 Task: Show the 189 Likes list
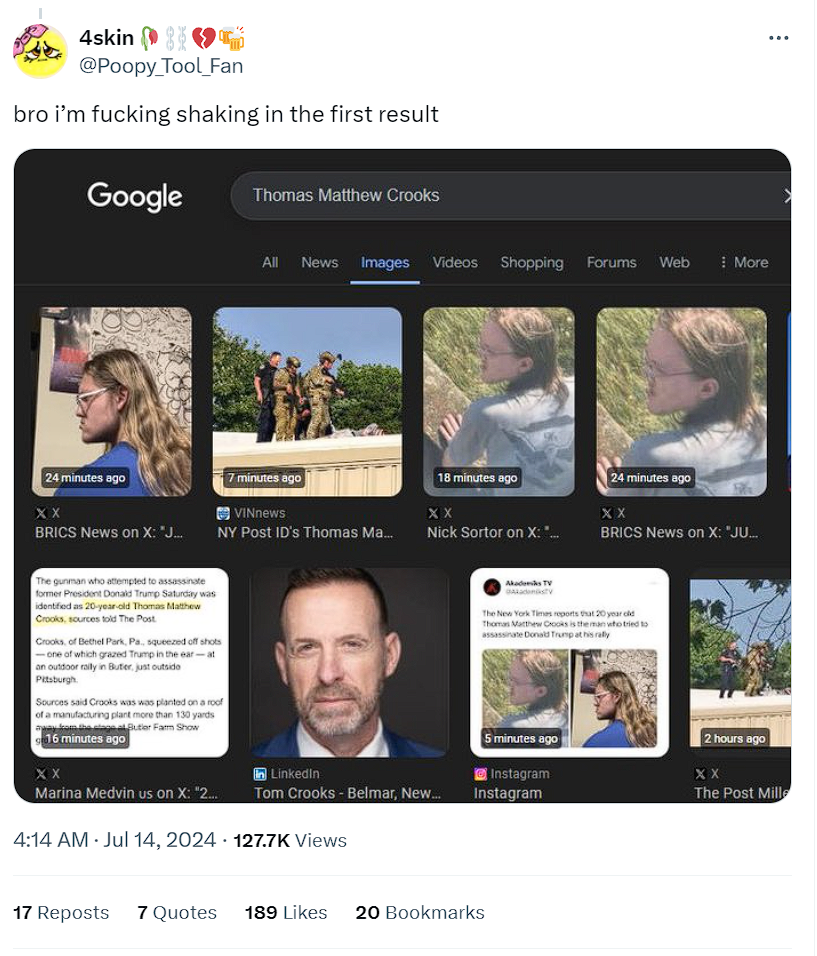tap(286, 912)
